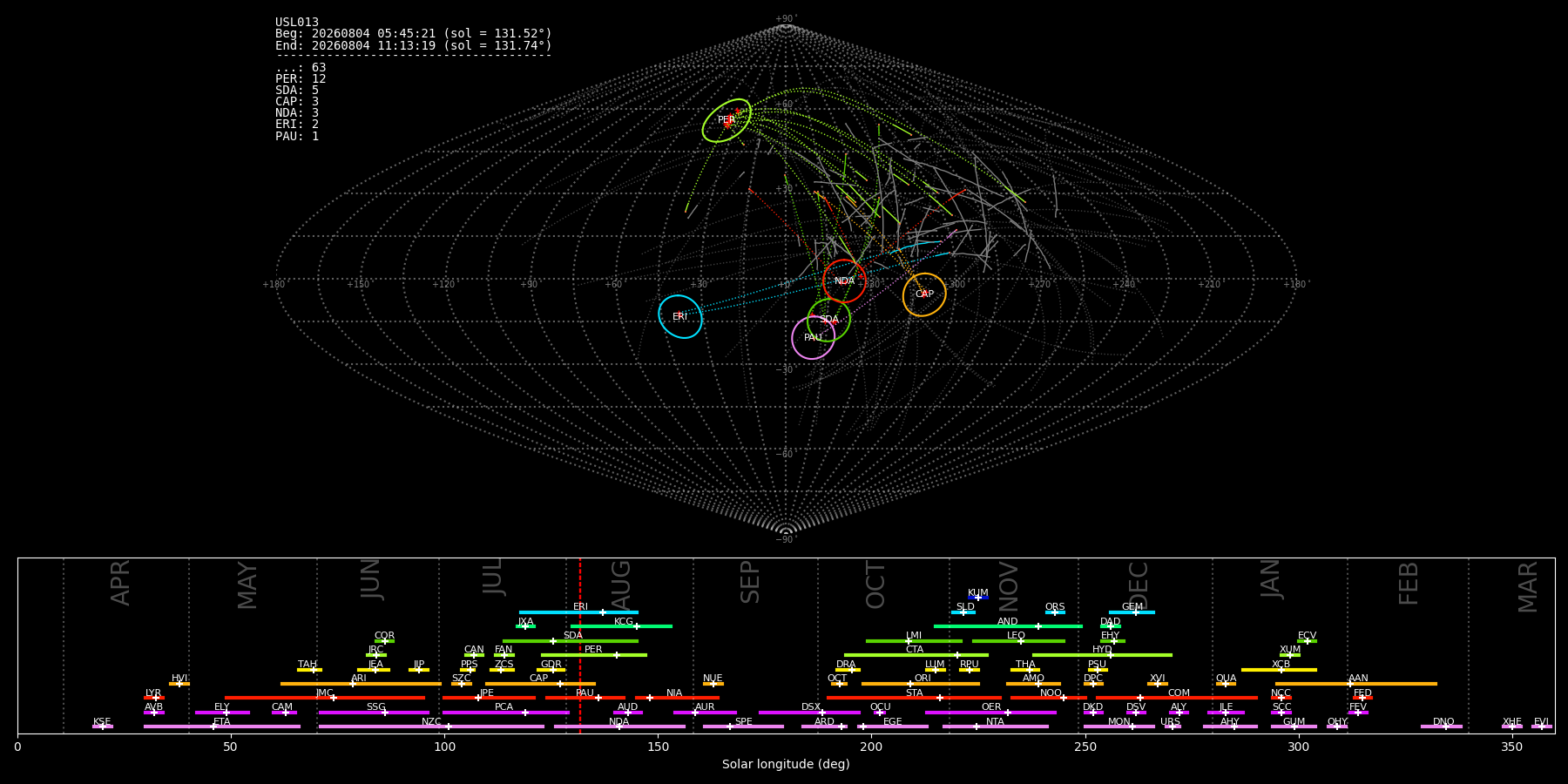Click the CAP orange radiant circle
The width and height of the screenshot is (1568, 784).
(924, 294)
